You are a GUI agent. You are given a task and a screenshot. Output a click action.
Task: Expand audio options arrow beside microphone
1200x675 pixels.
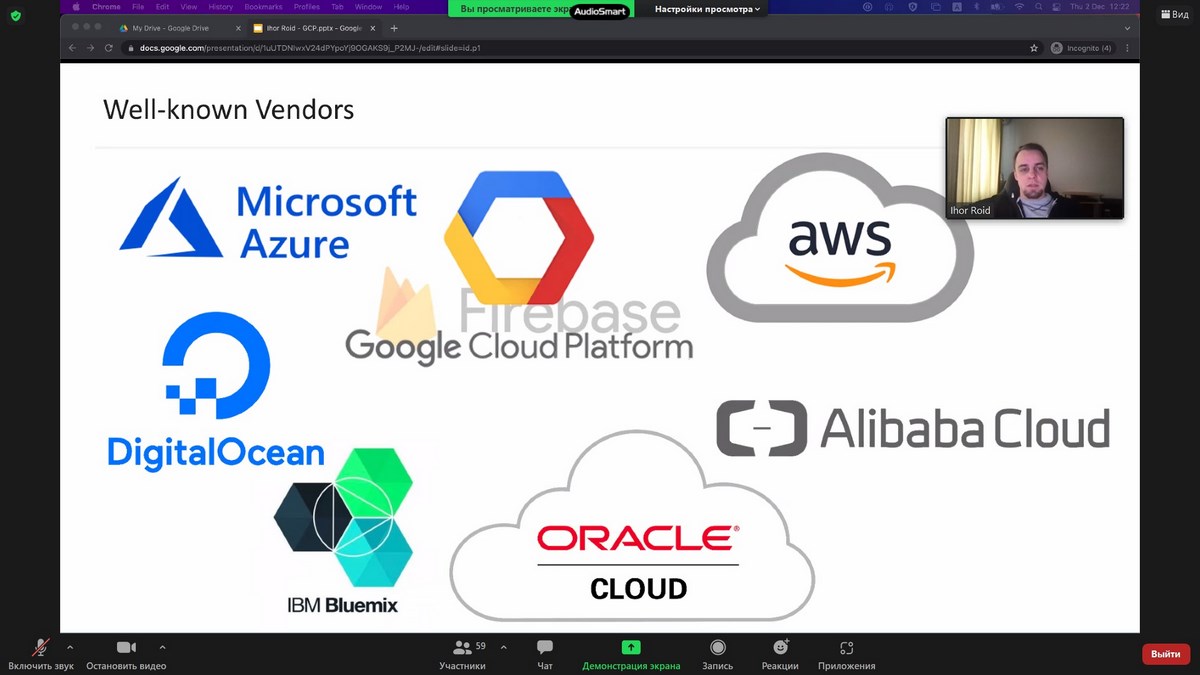point(70,647)
